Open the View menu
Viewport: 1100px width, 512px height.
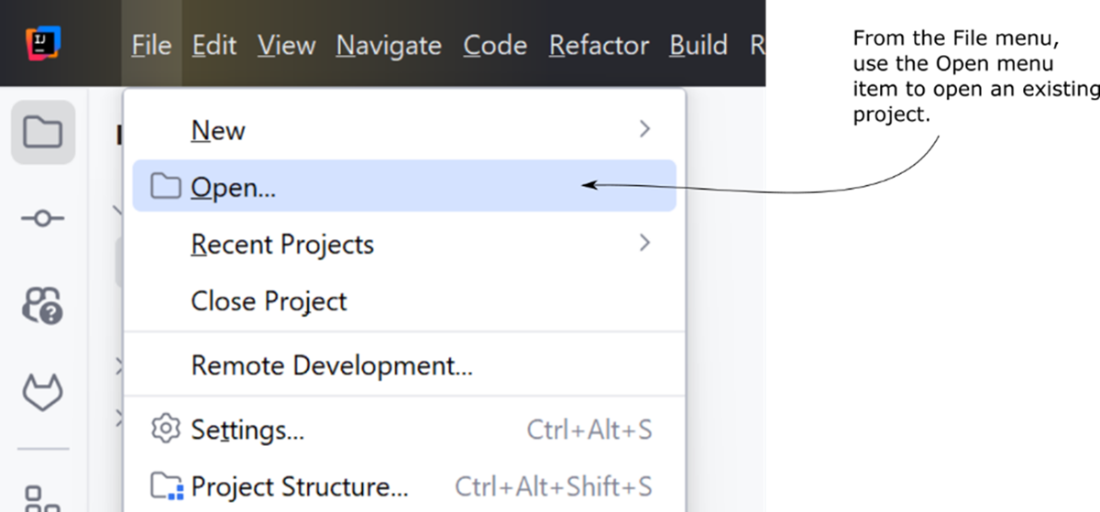click(x=286, y=46)
